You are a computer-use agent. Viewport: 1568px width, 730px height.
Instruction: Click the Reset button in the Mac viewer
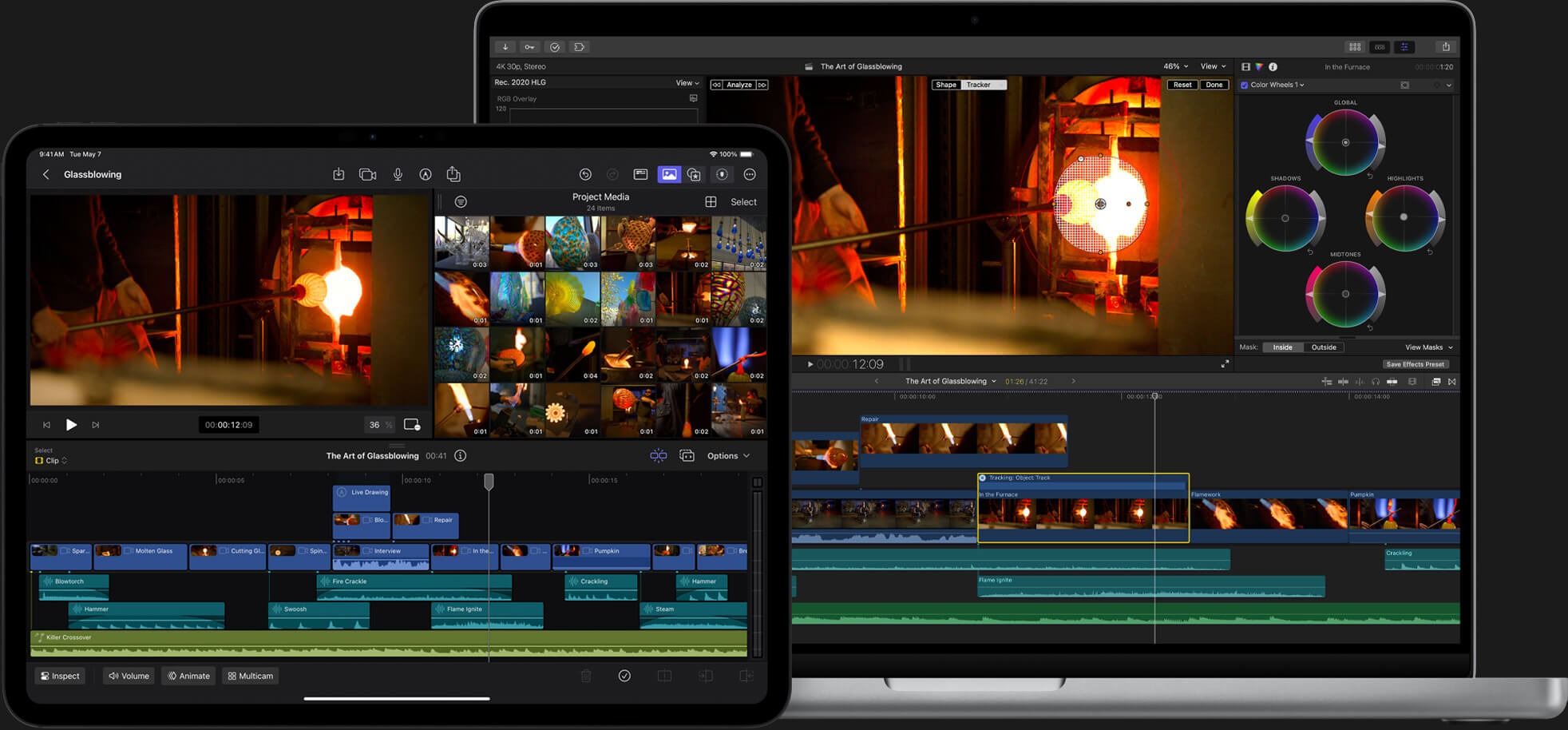tap(1182, 85)
